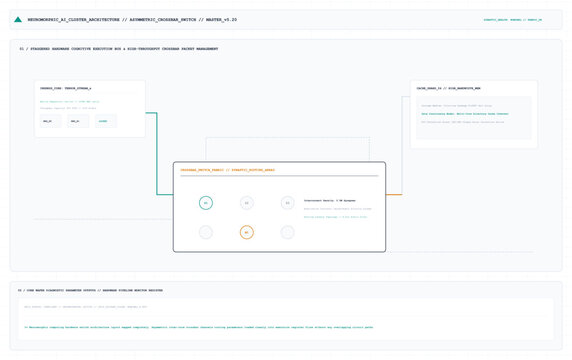Select the faded bottom-right node in the crossbar array
This screenshot has width=572, height=360.
[287, 232]
